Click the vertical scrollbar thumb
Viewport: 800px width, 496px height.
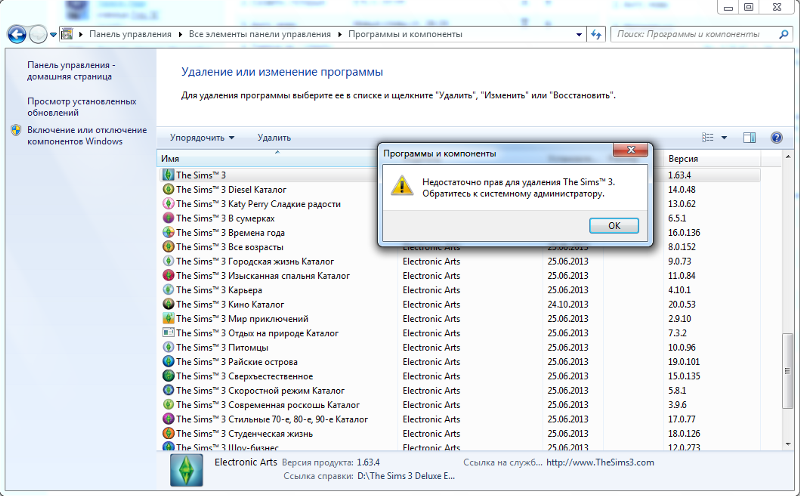coord(787,371)
